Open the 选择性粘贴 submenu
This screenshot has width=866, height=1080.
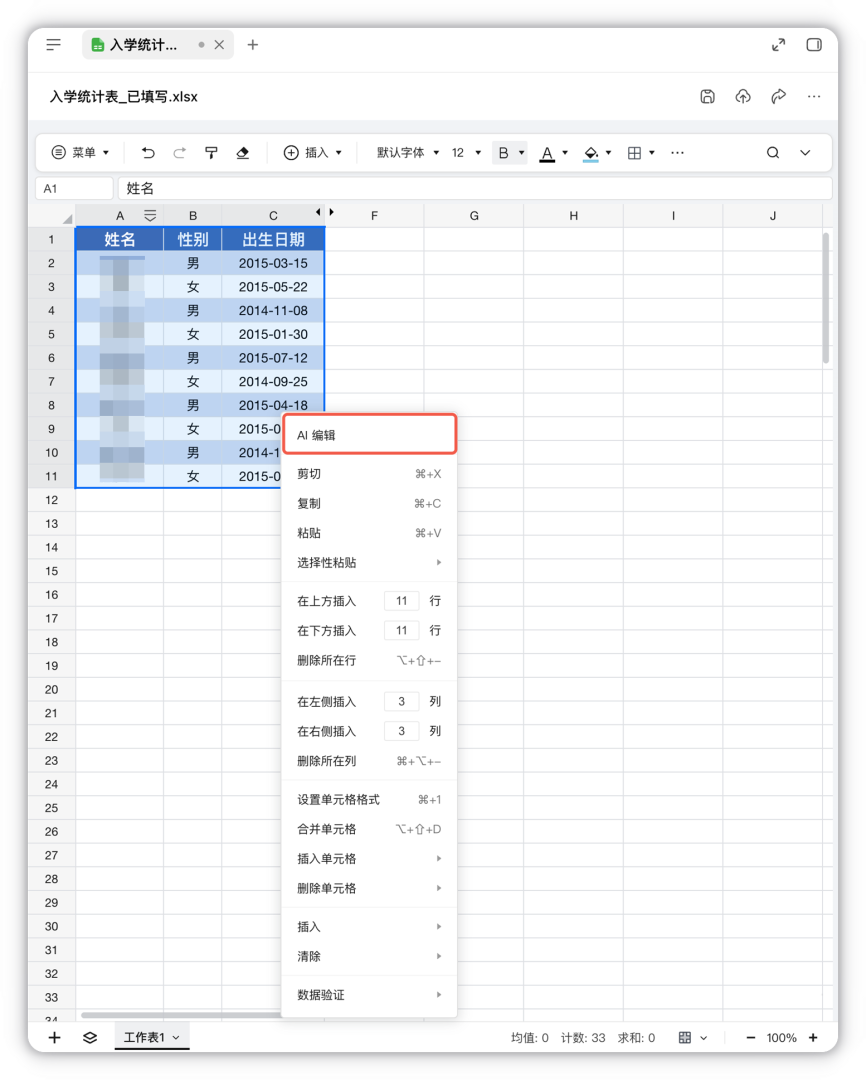370,563
